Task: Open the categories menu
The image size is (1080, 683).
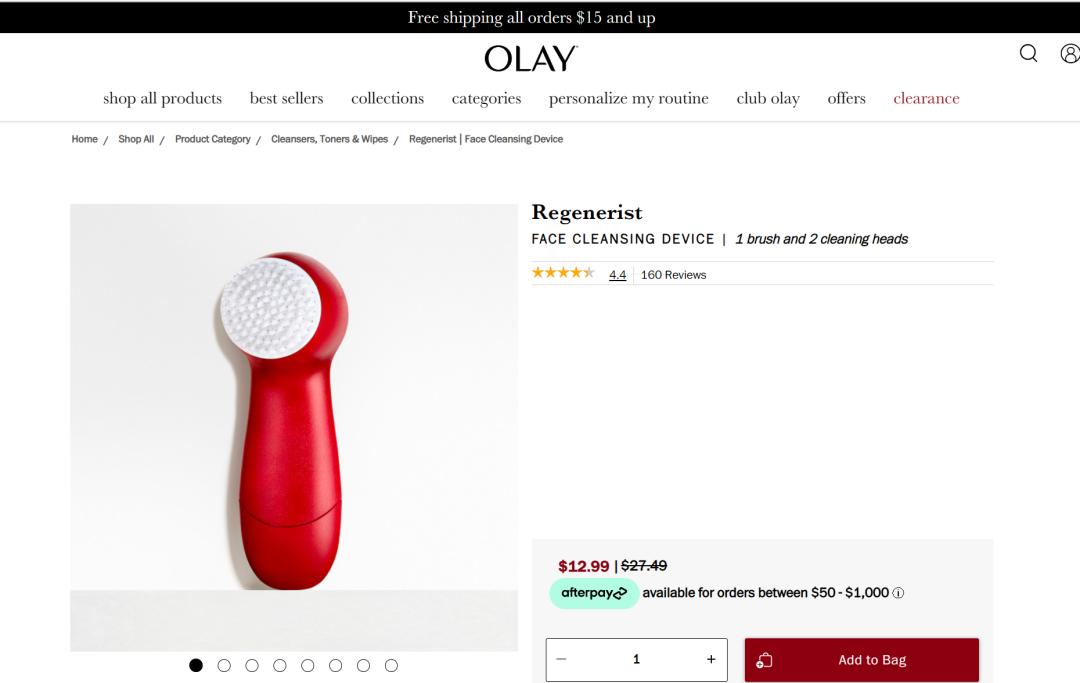Action: tap(486, 98)
